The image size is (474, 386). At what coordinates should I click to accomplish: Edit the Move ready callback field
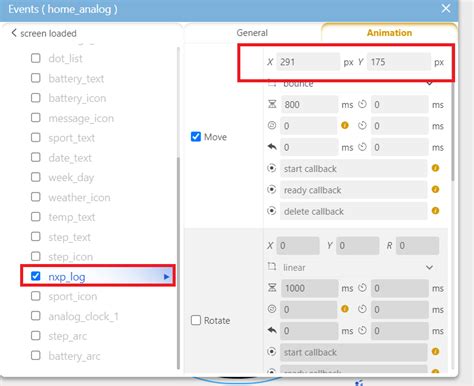coord(354,190)
